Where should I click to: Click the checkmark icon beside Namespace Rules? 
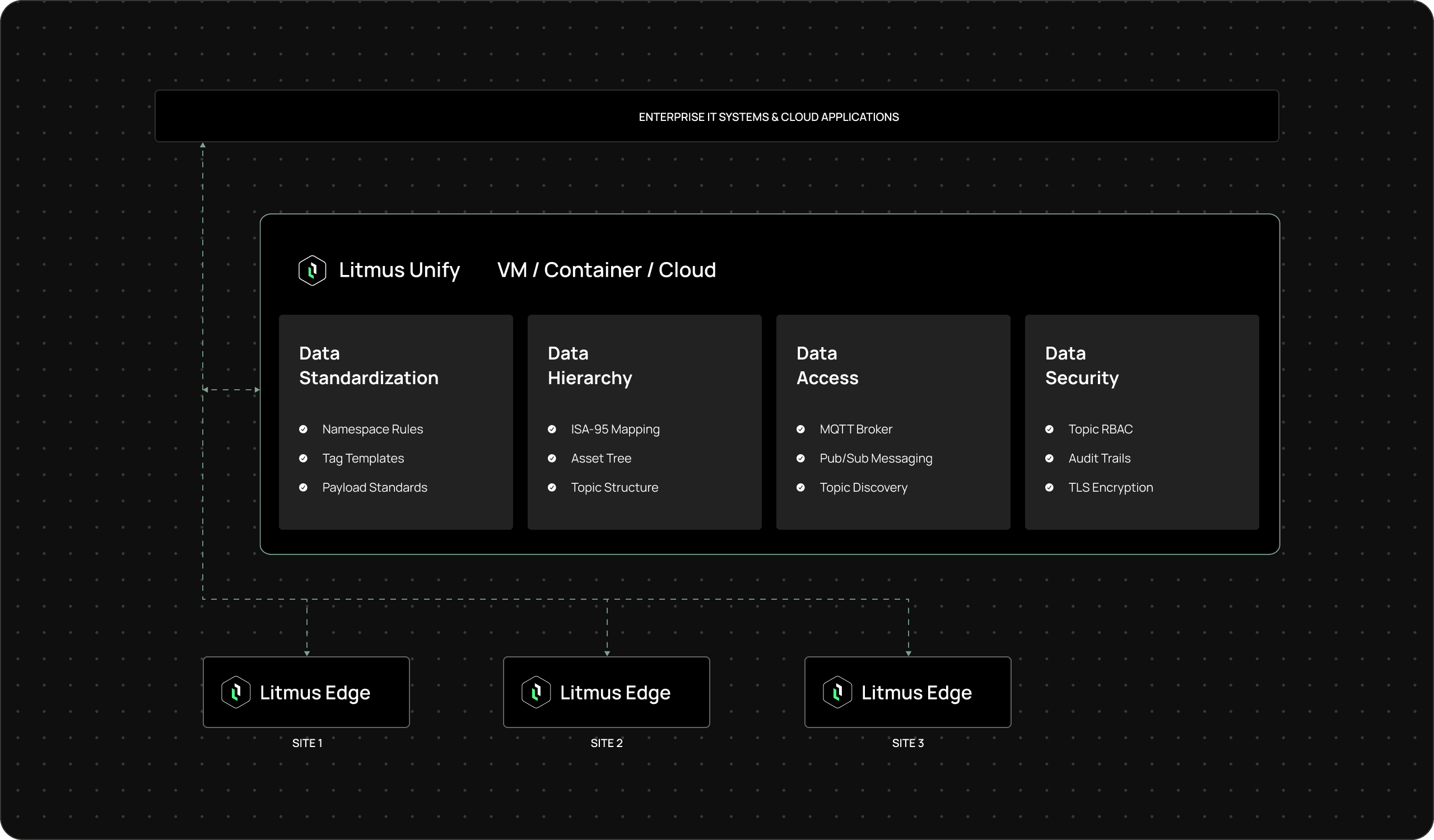tap(303, 429)
